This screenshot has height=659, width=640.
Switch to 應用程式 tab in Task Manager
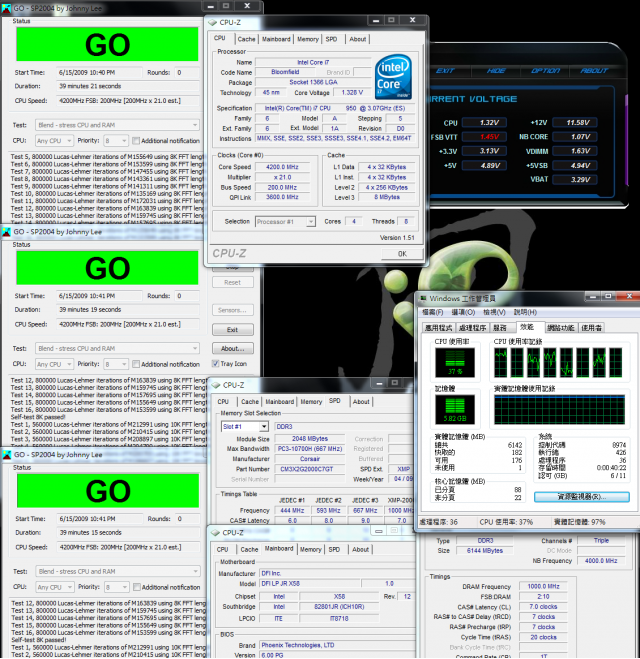[x=438, y=328]
